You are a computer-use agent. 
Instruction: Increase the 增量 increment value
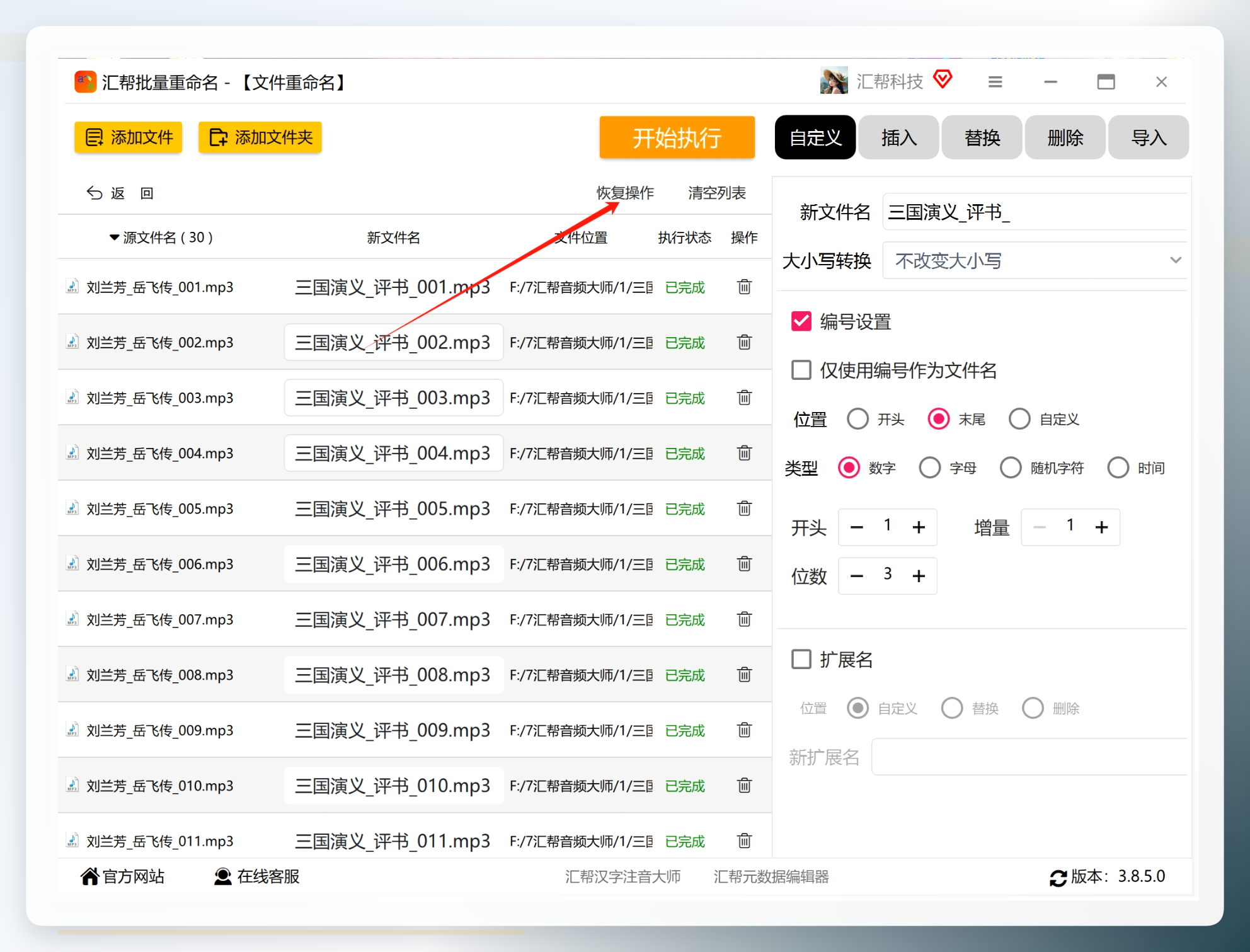click(1101, 527)
